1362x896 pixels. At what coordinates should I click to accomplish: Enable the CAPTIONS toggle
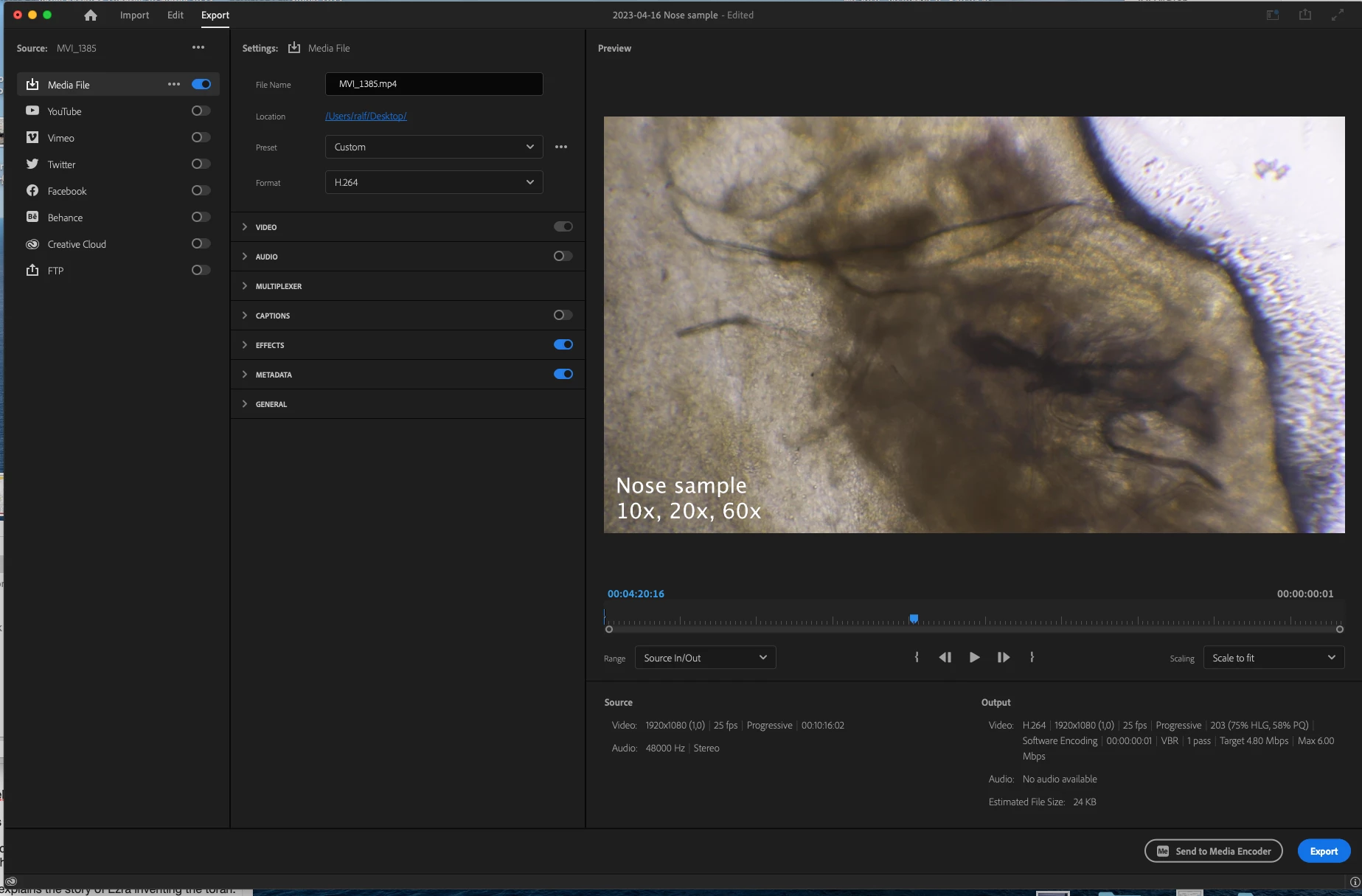[563, 315]
